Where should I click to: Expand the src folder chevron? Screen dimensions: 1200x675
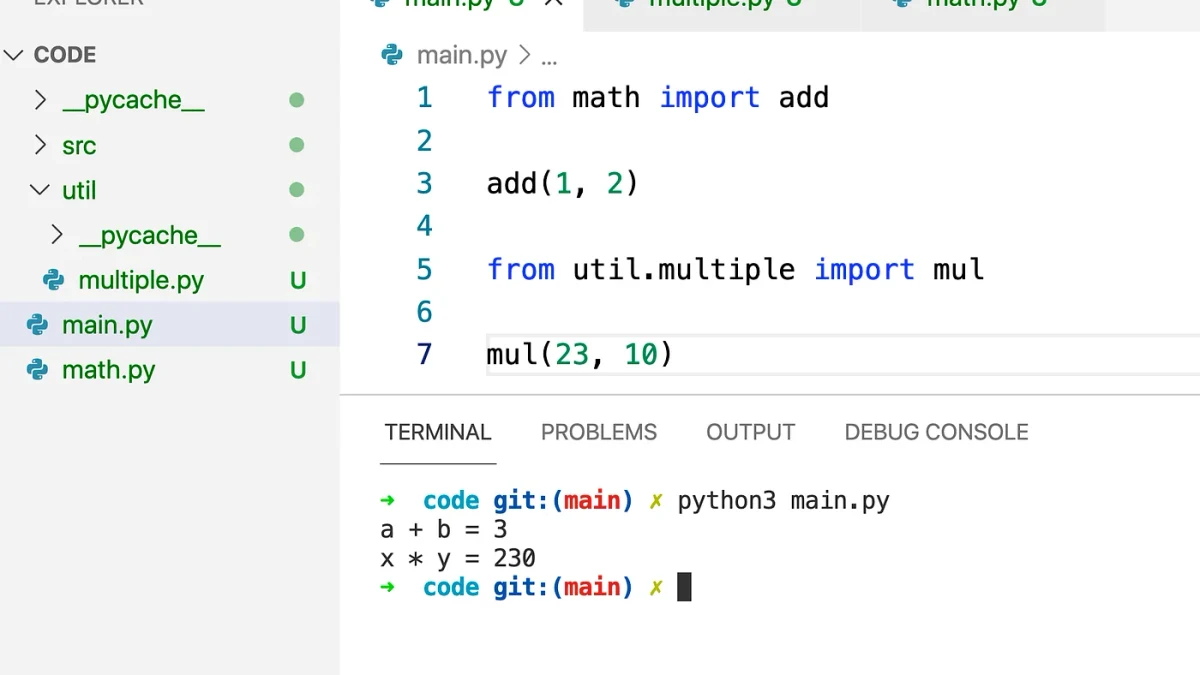(x=40, y=145)
